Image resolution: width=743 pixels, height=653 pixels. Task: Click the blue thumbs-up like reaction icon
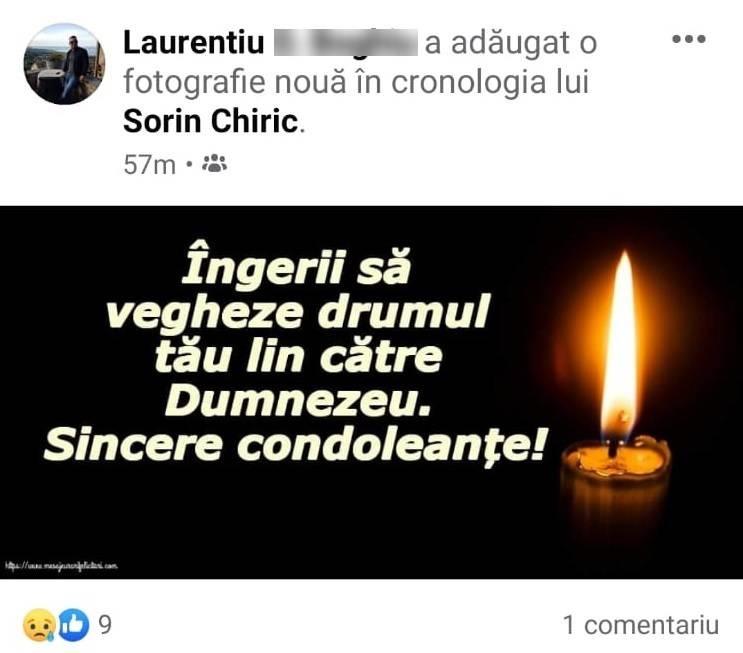[73, 625]
